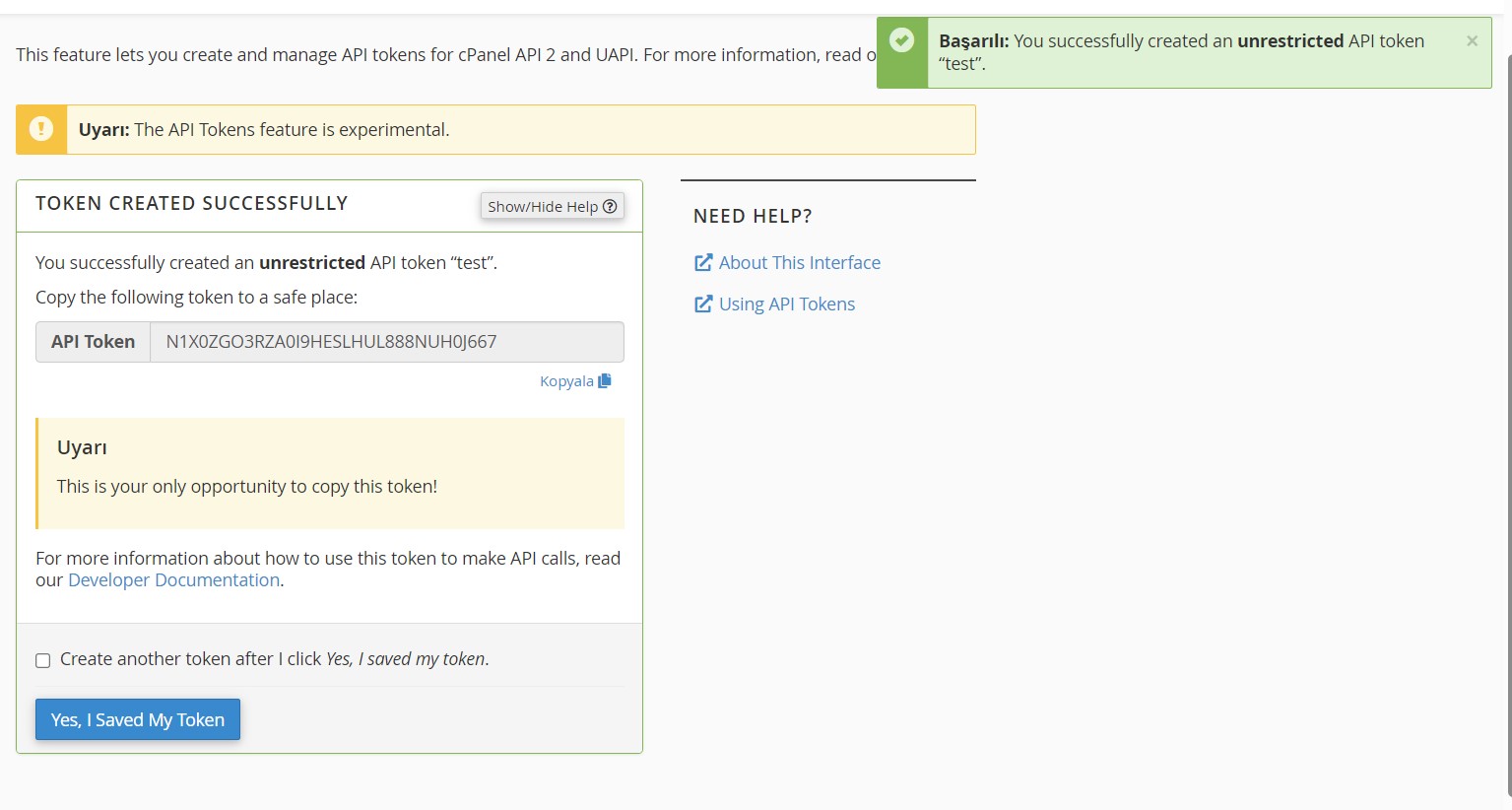The height and width of the screenshot is (810, 1512).
Task: Click the Kopyala text link
Action: (x=566, y=381)
